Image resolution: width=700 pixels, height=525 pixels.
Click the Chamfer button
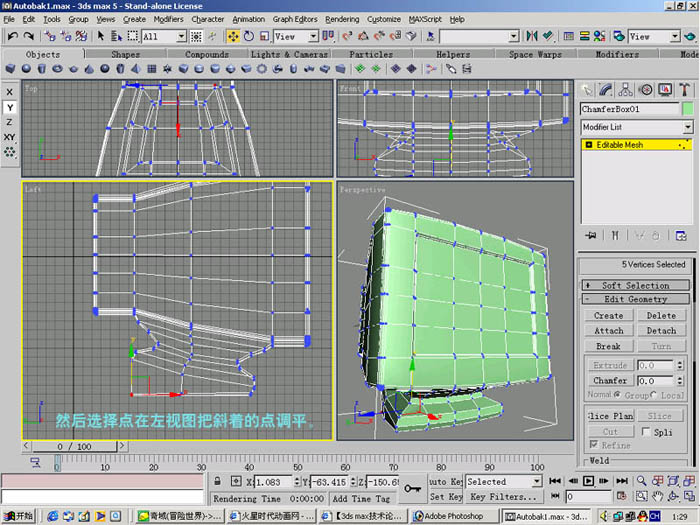coord(610,381)
